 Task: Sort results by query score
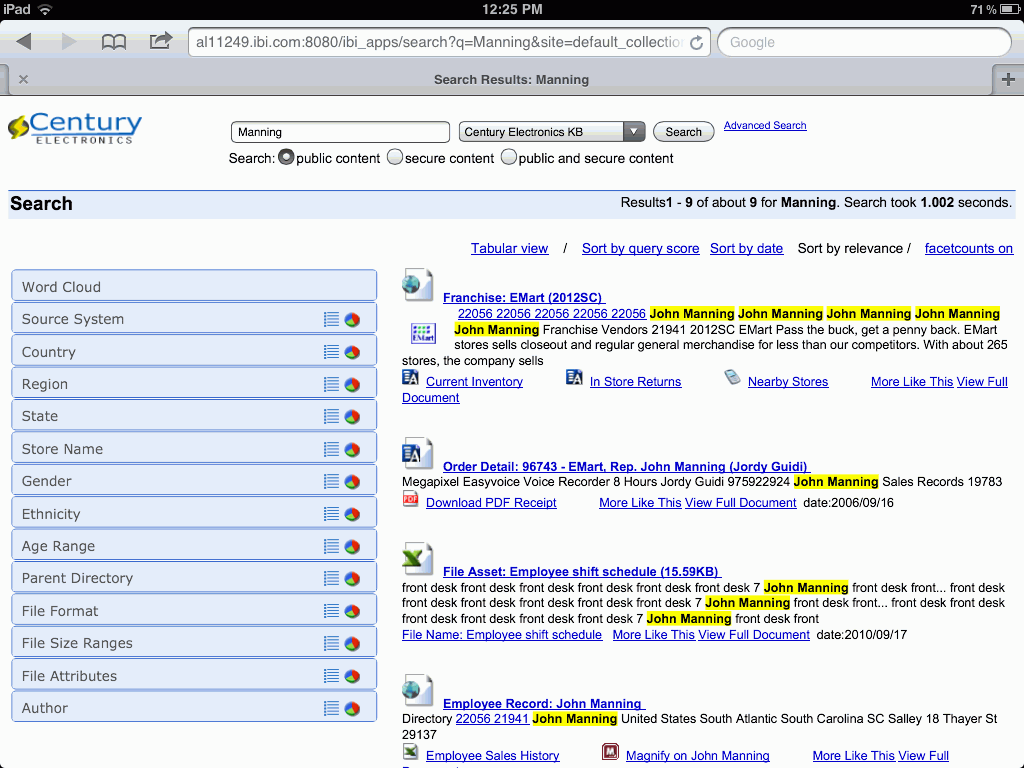click(641, 249)
